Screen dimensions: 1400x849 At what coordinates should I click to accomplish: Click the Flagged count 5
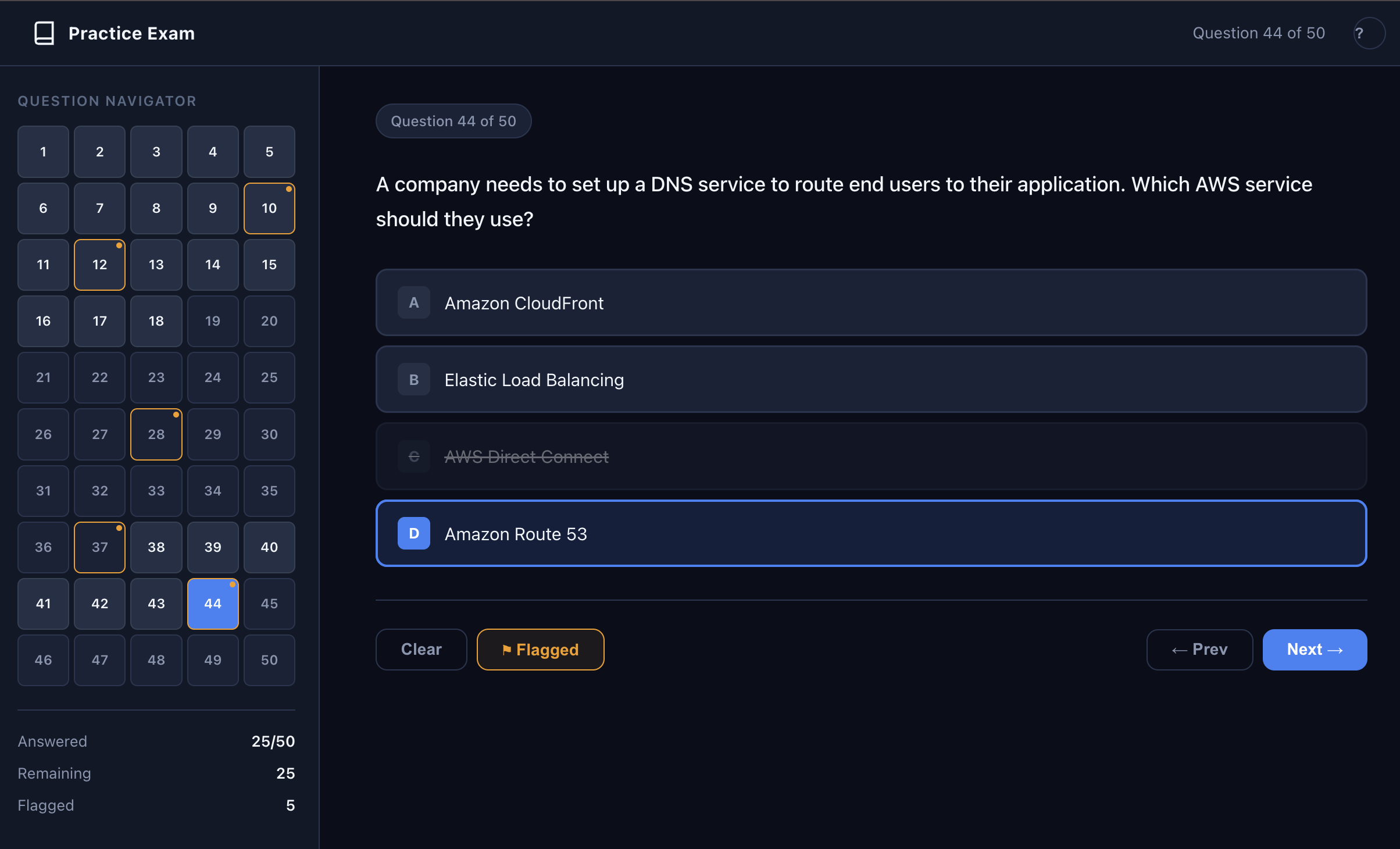(x=290, y=805)
